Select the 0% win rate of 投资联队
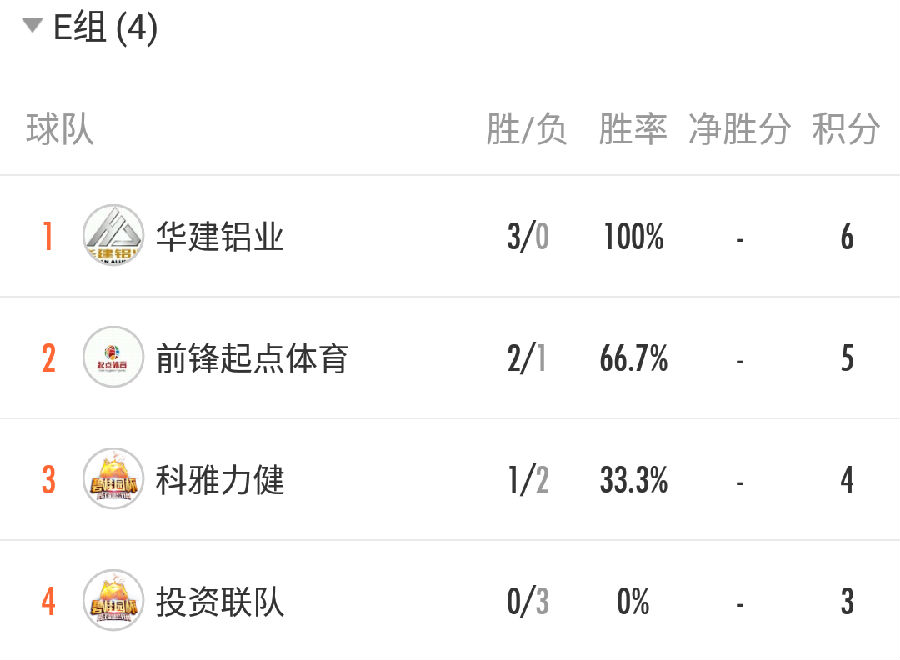Viewport: 900px width, 660px height. coord(633,601)
